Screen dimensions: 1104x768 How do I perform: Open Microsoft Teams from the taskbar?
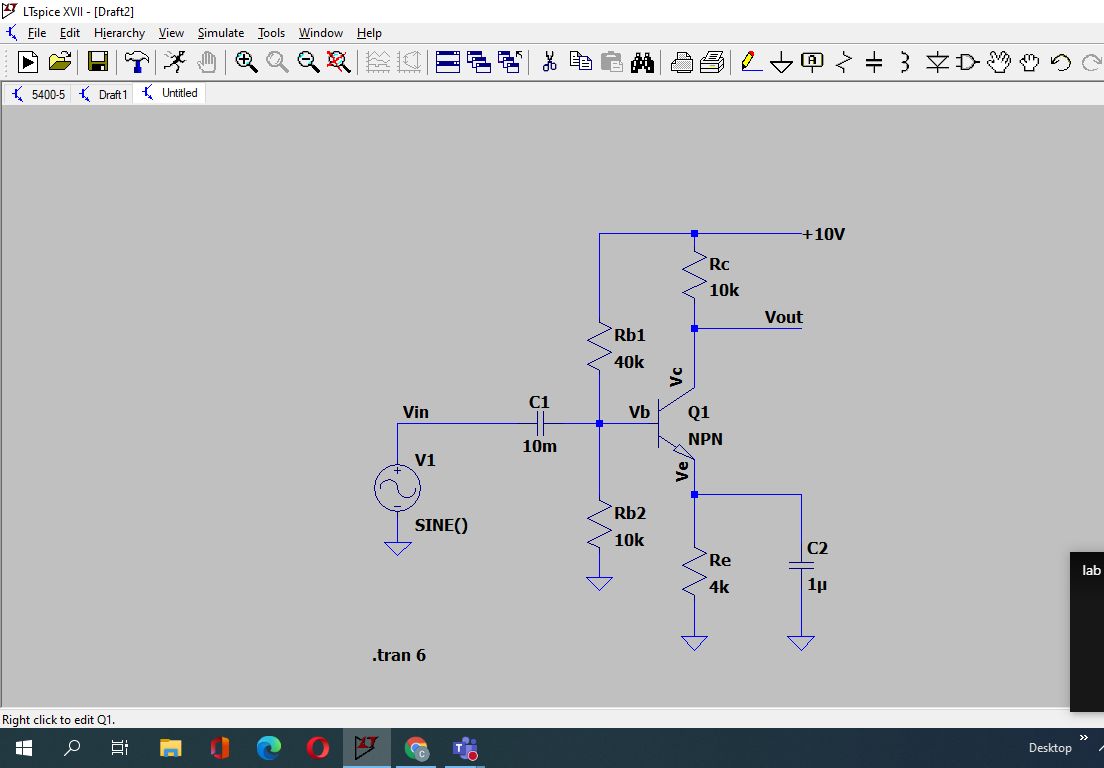tap(465, 748)
